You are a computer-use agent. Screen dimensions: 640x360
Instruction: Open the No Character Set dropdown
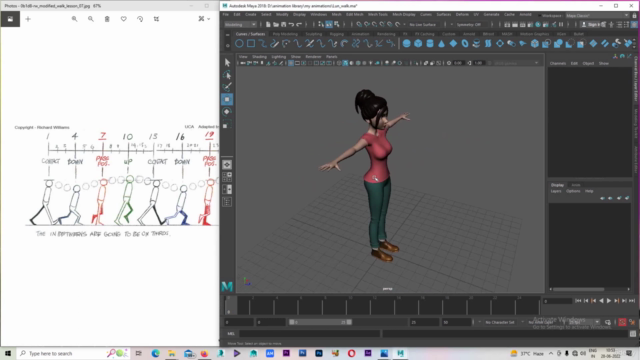pos(500,322)
